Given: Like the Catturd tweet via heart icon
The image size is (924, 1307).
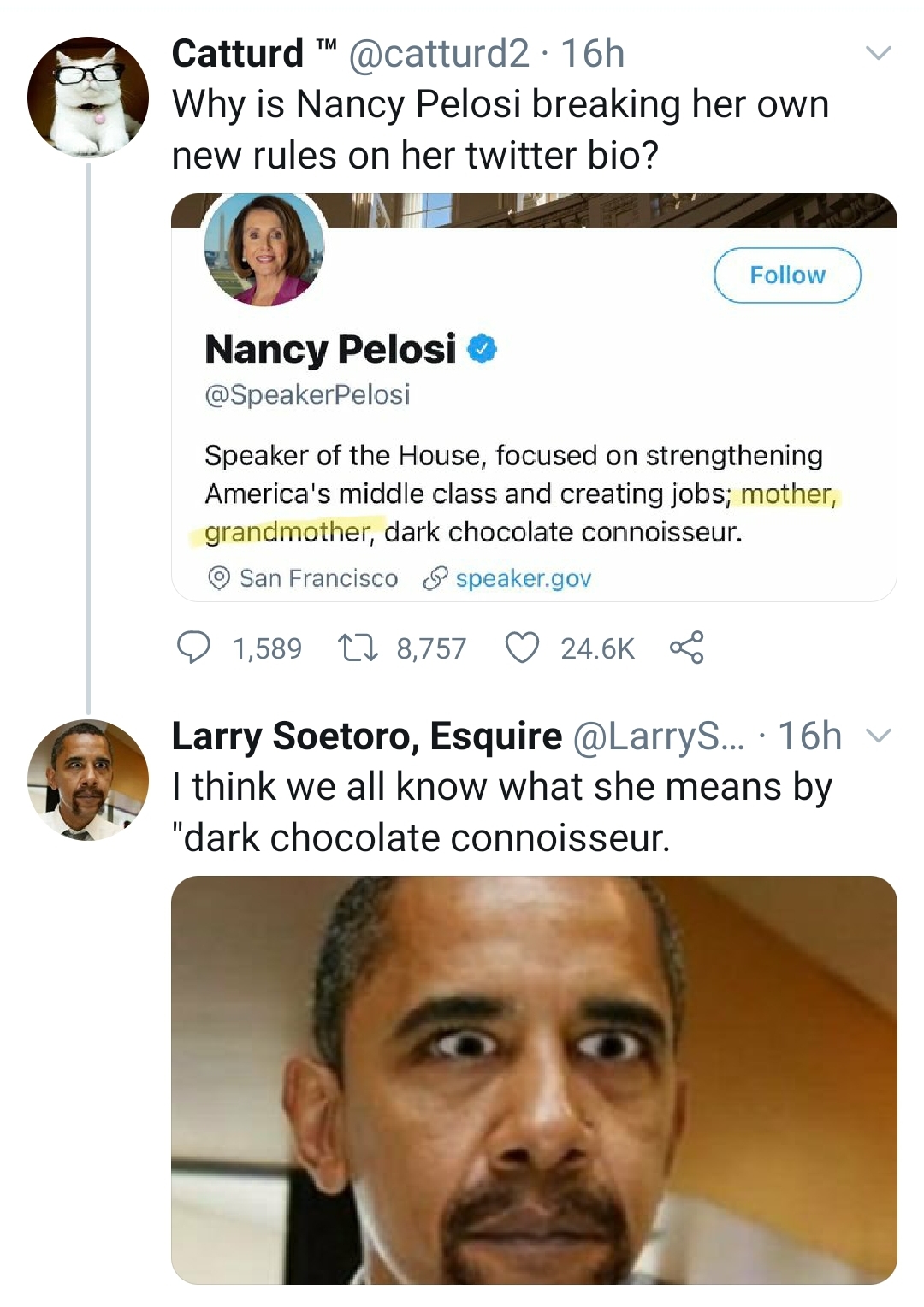Looking at the screenshot, I should pyautogui.click(x=522, y=648).
